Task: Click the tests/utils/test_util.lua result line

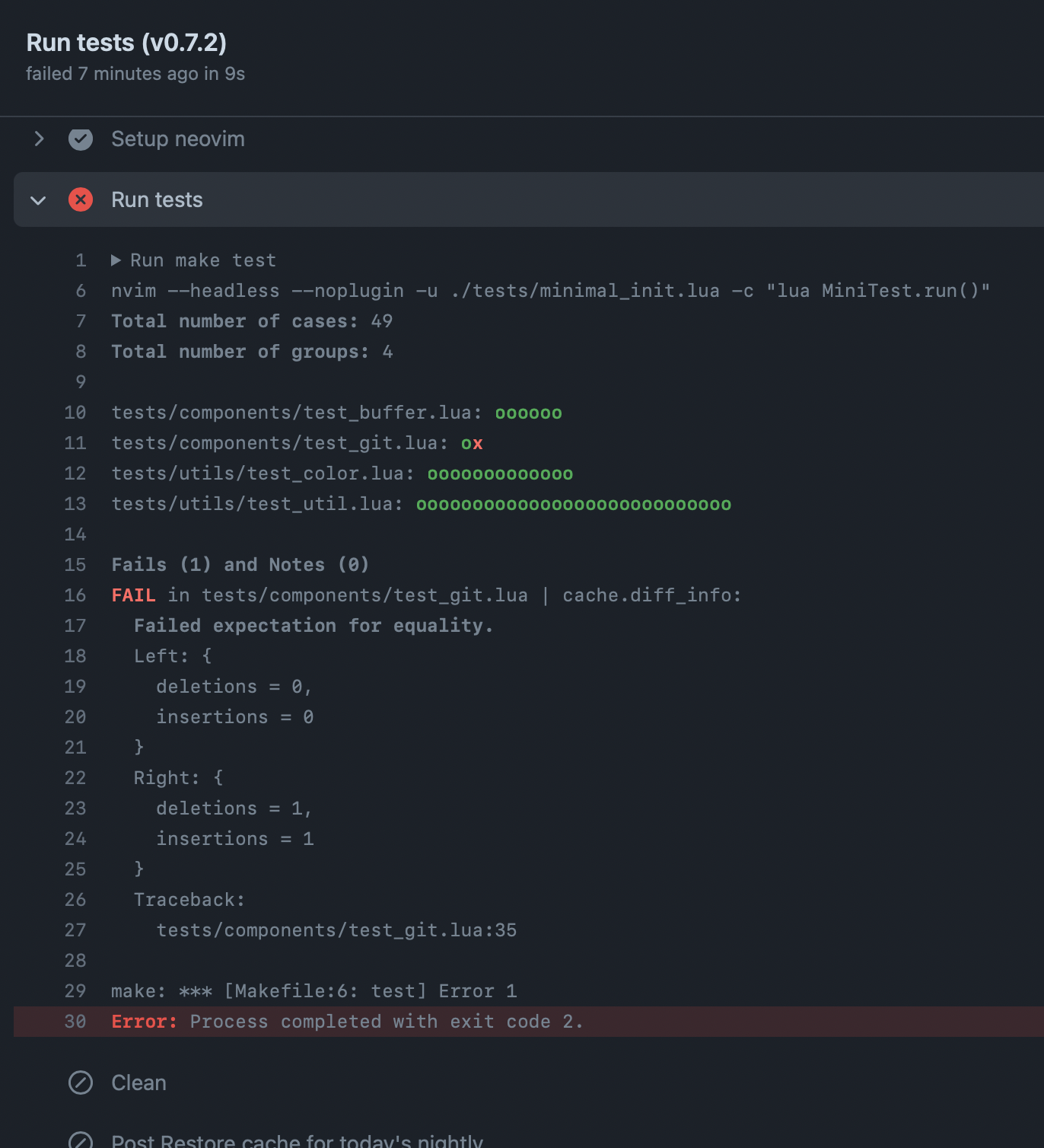Action: pyautogui.click(x=422, y=504)
